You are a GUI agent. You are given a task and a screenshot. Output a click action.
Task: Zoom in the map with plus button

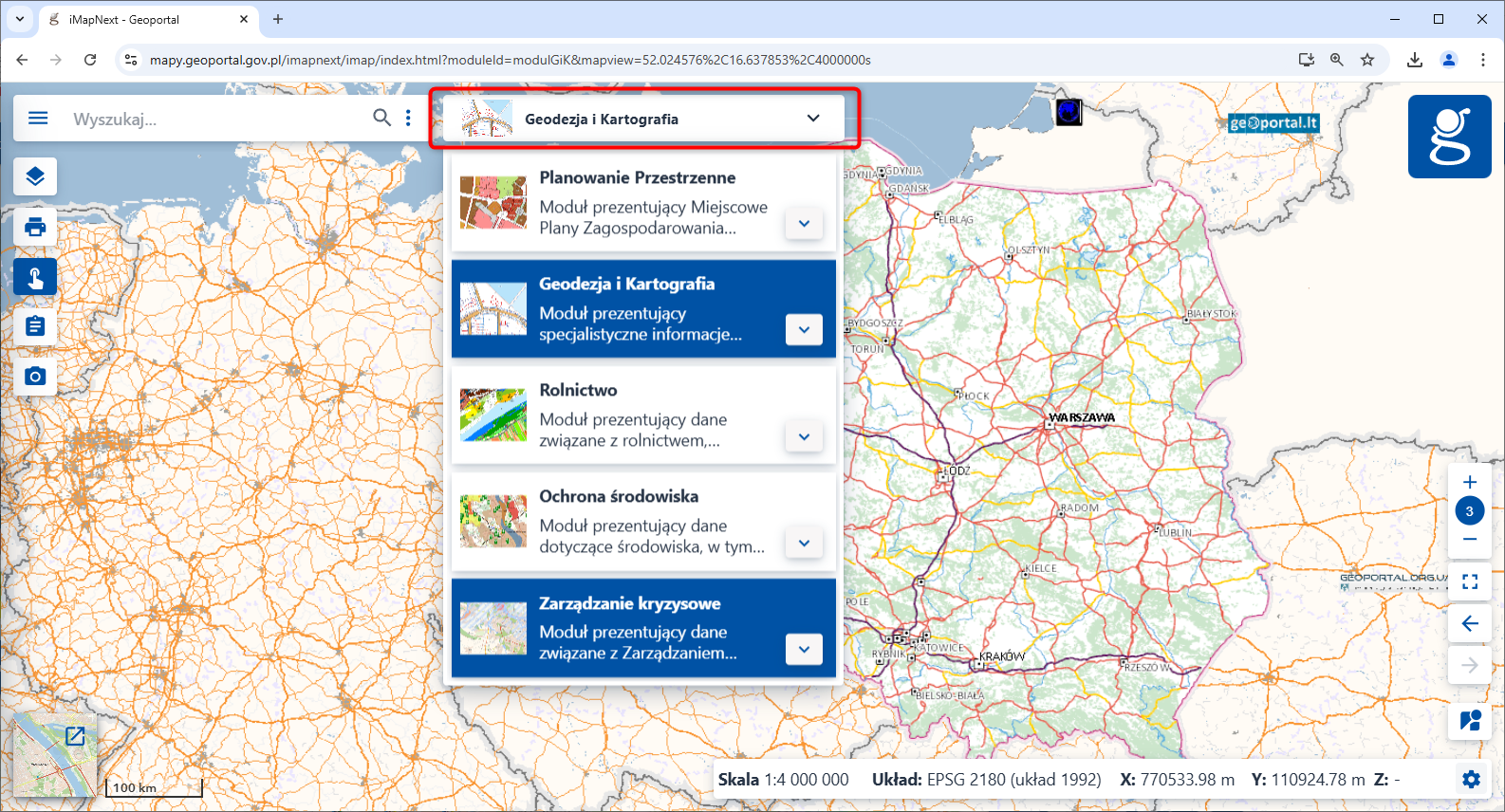pyautogui.click(x=1469, y=482)
